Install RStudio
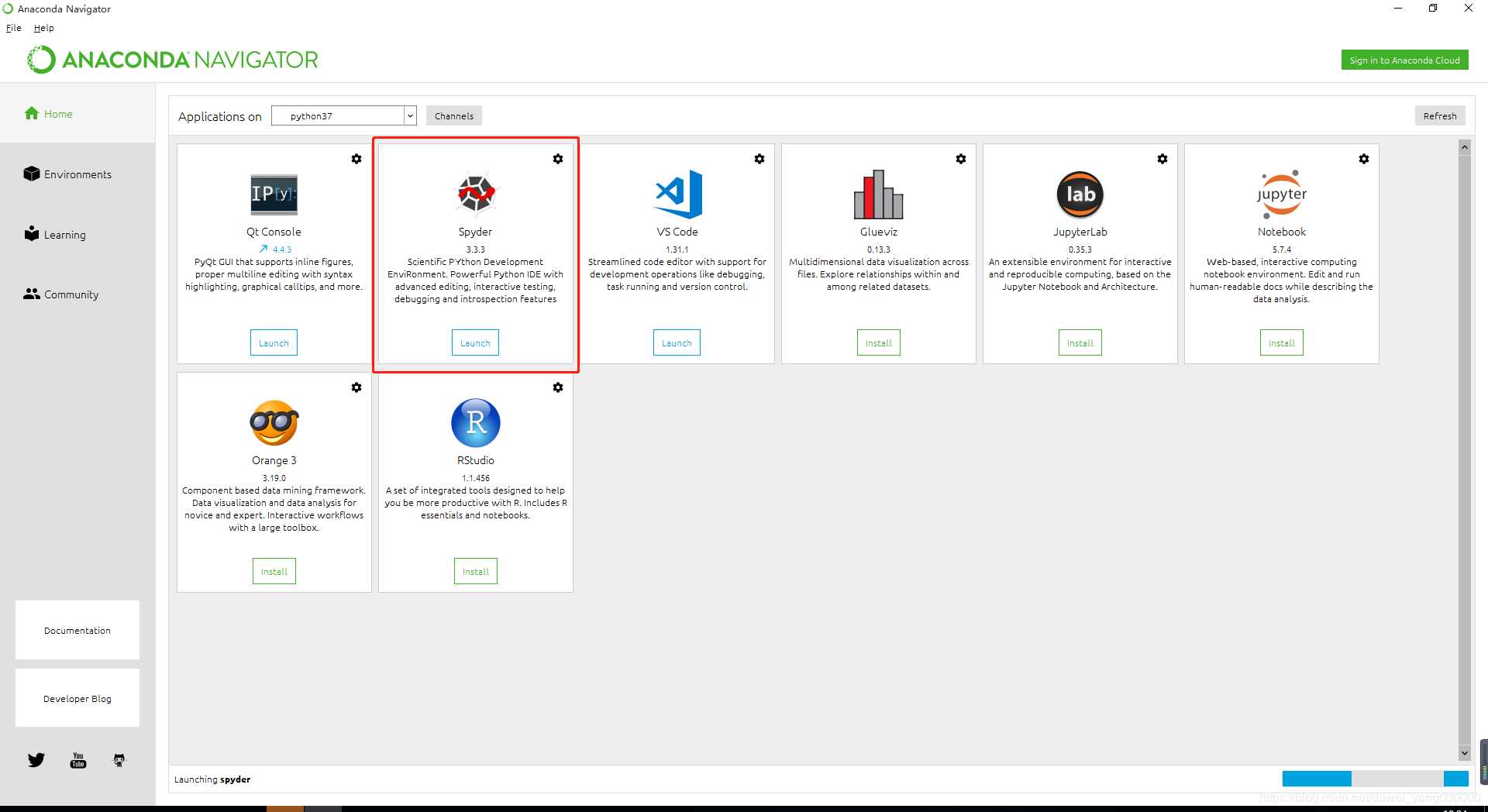Image resolution: width=1488 pixels, height=812 pixels. pos(476,571)
